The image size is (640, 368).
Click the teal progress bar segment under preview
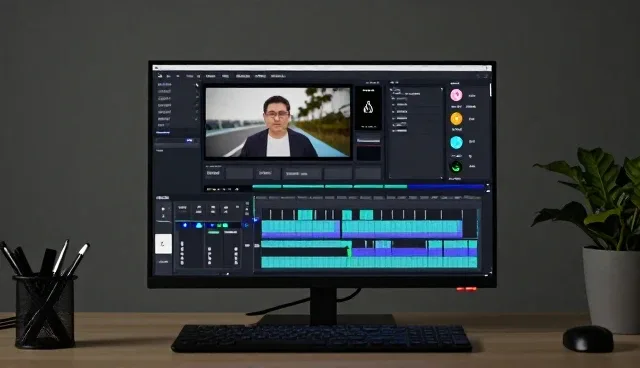pos(267,186)
